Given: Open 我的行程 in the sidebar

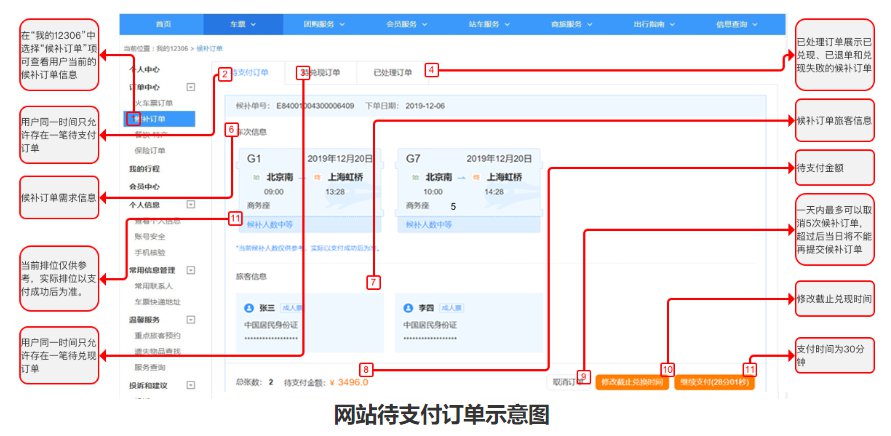Looking at the screenshot, I should pos(144,169).
